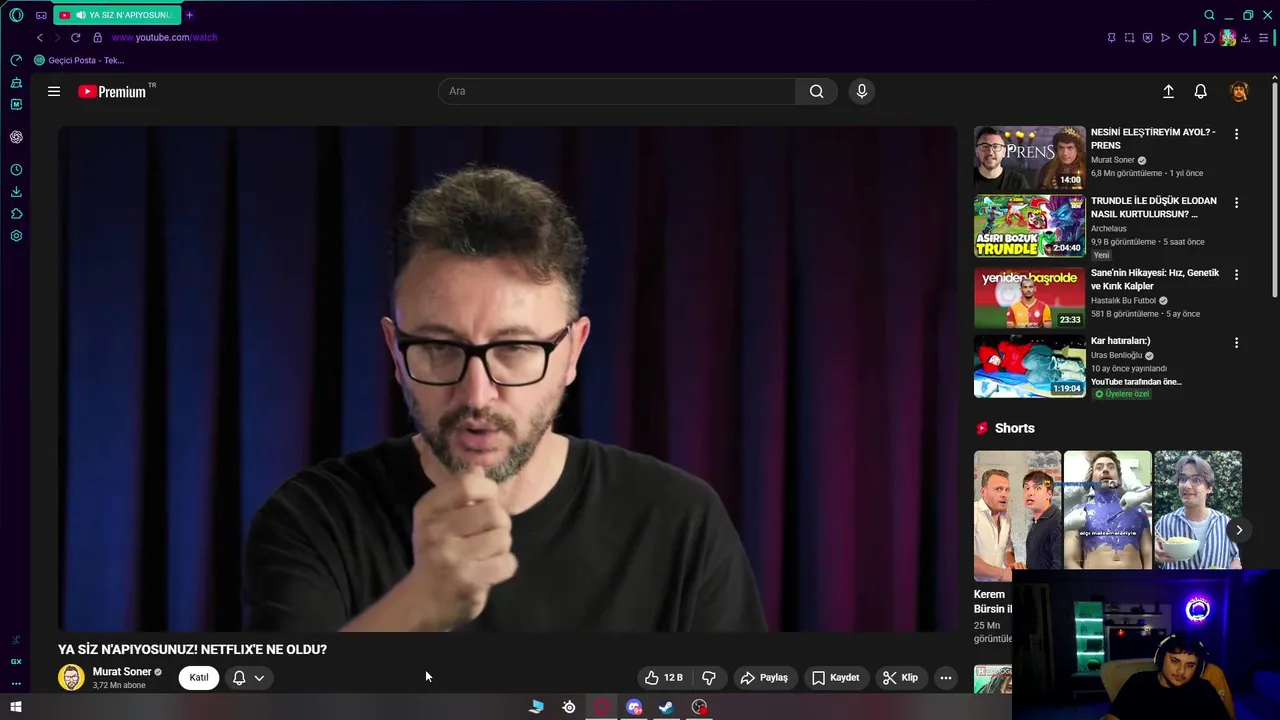1280x720 pixels.
Task: Open GX Control speedometer sidebar icon
Action: point(16,60)
